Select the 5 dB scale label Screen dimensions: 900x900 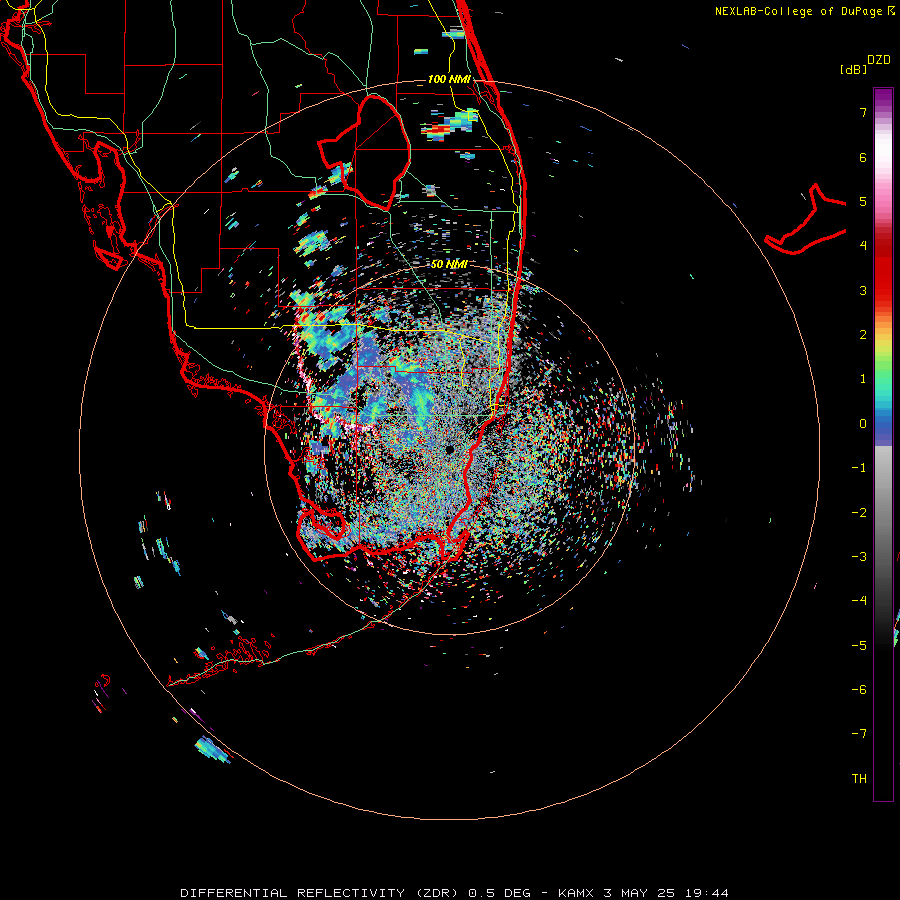(x=863, y=201)
